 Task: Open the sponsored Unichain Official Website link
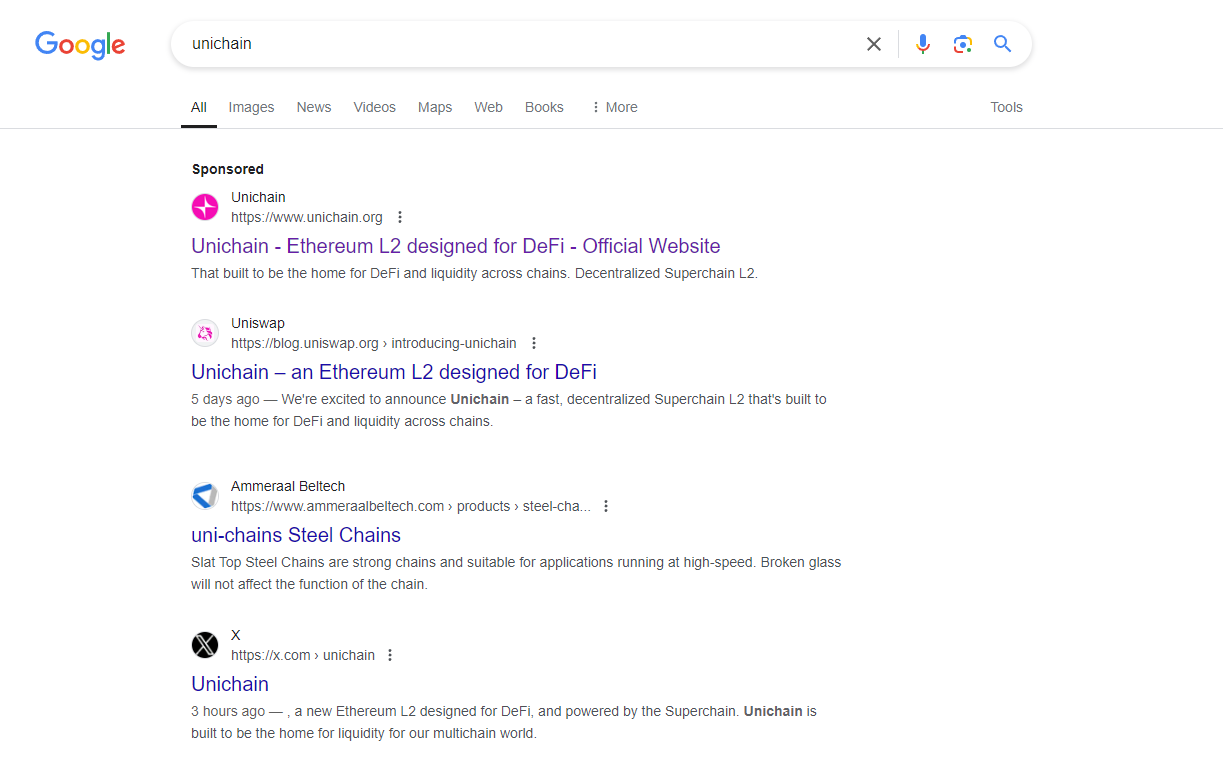(455, 246)
